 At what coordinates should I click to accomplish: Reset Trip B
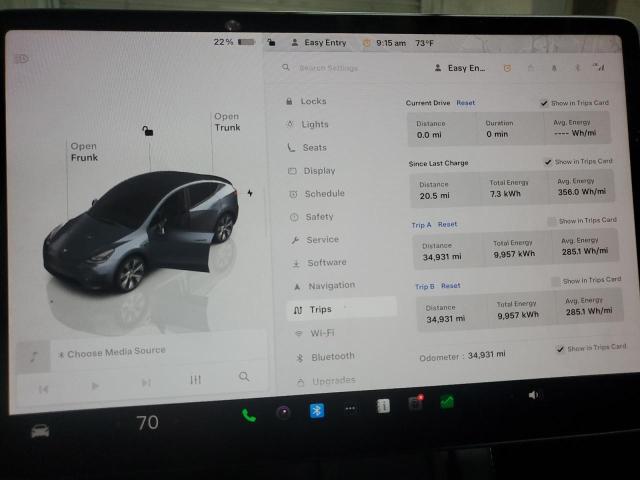[451, 286]
